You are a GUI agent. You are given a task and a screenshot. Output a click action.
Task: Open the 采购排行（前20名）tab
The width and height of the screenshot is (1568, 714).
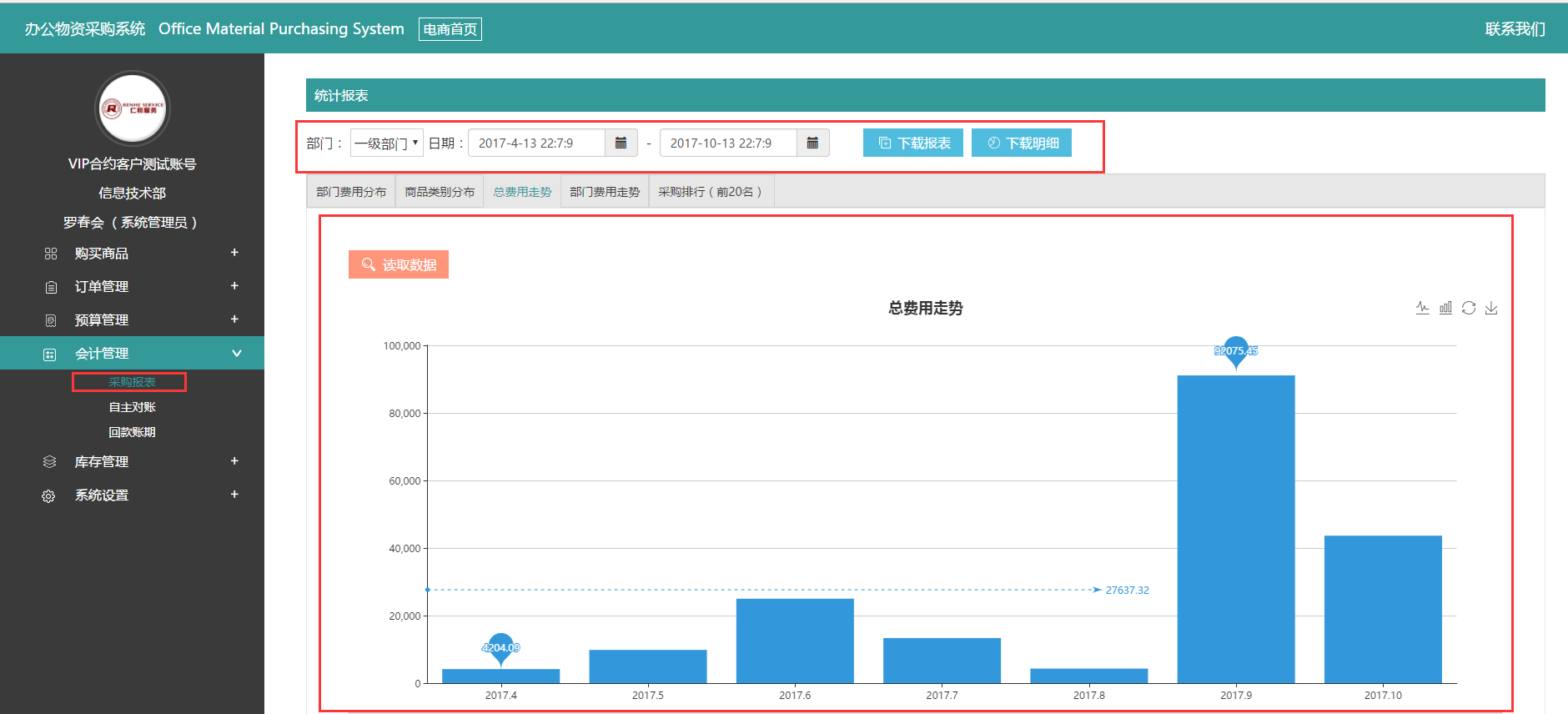click(x=710, y=192)
